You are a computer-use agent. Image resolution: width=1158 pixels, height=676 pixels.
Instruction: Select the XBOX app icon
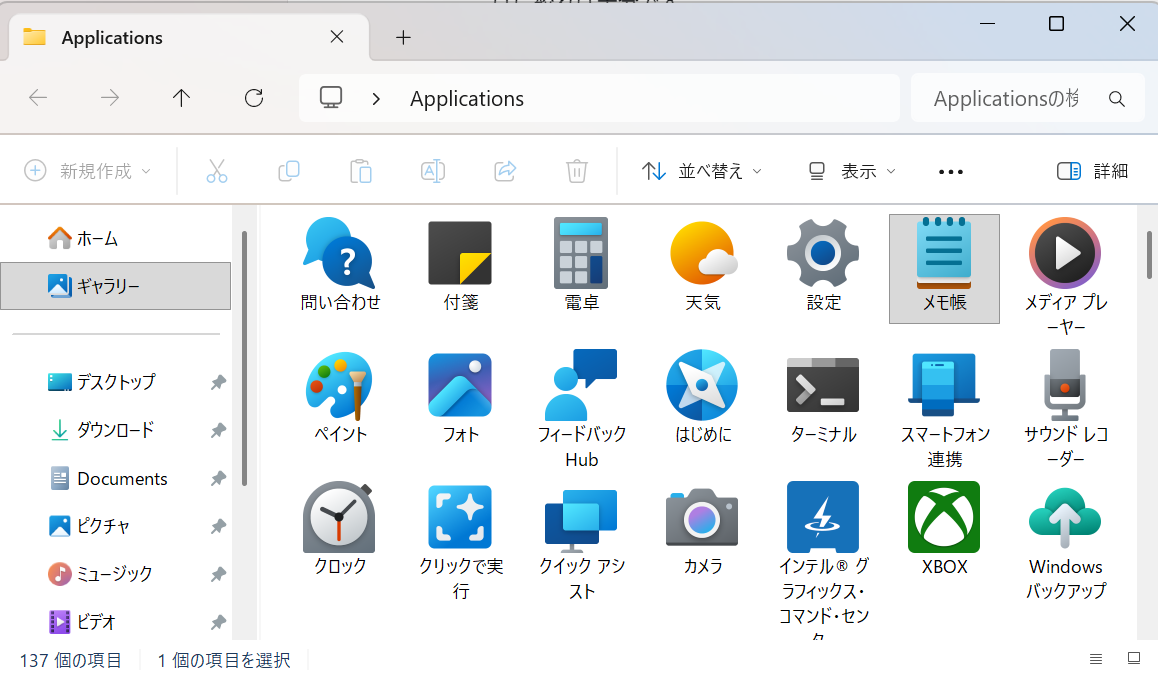(x=944, y=517)
